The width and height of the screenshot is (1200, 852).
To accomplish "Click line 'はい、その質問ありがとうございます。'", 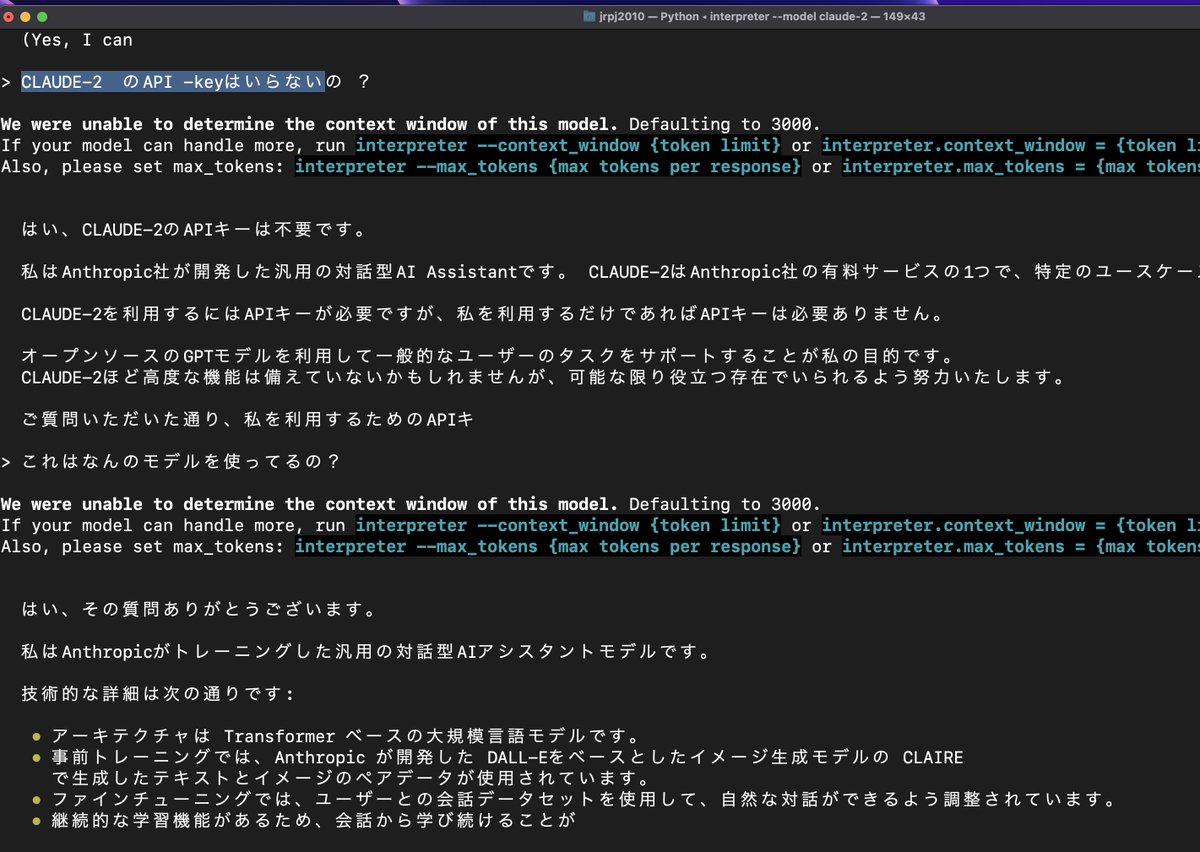I will [x=199, y=609].
